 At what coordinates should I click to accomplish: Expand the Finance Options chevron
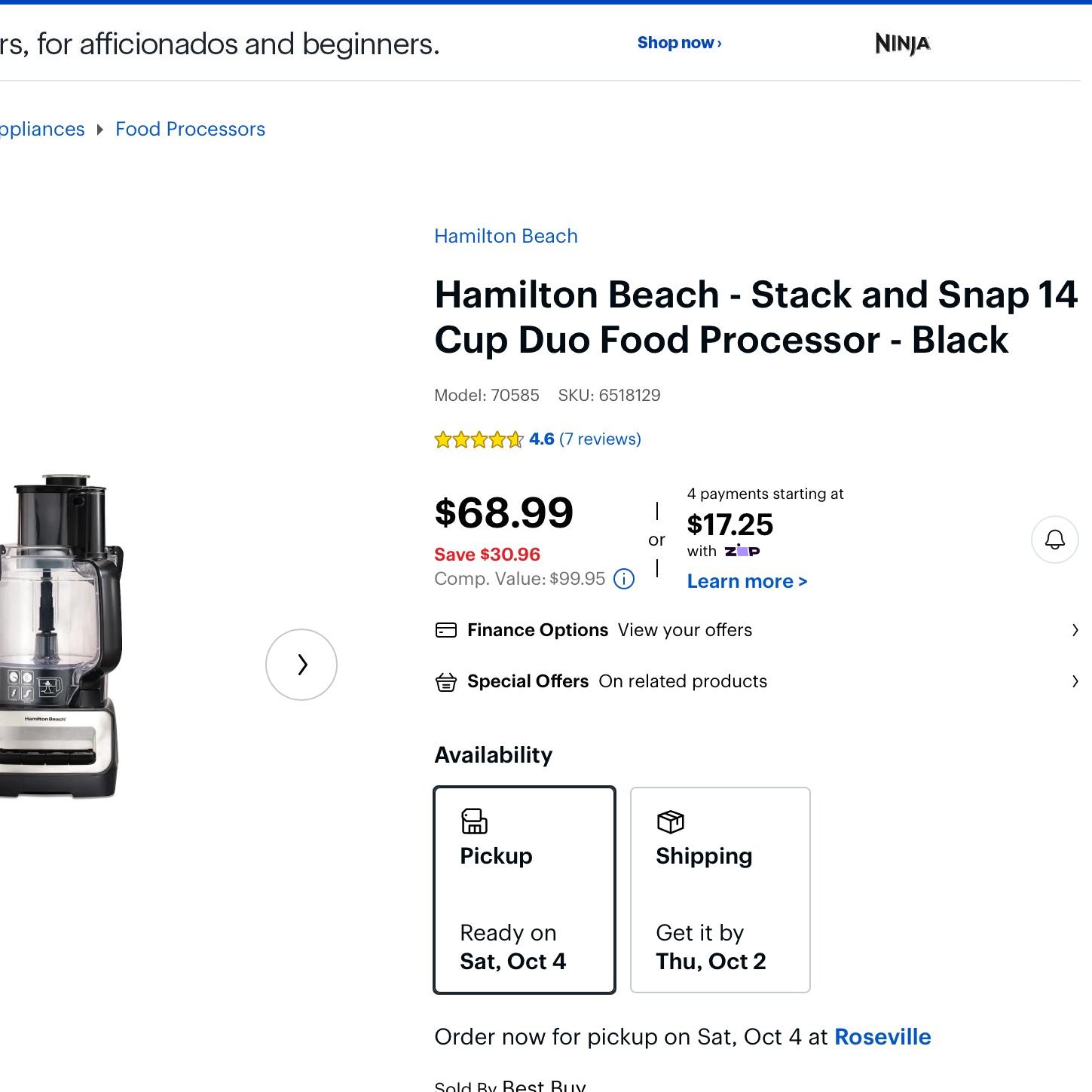pyautogui.click(x=1075, y=630)
